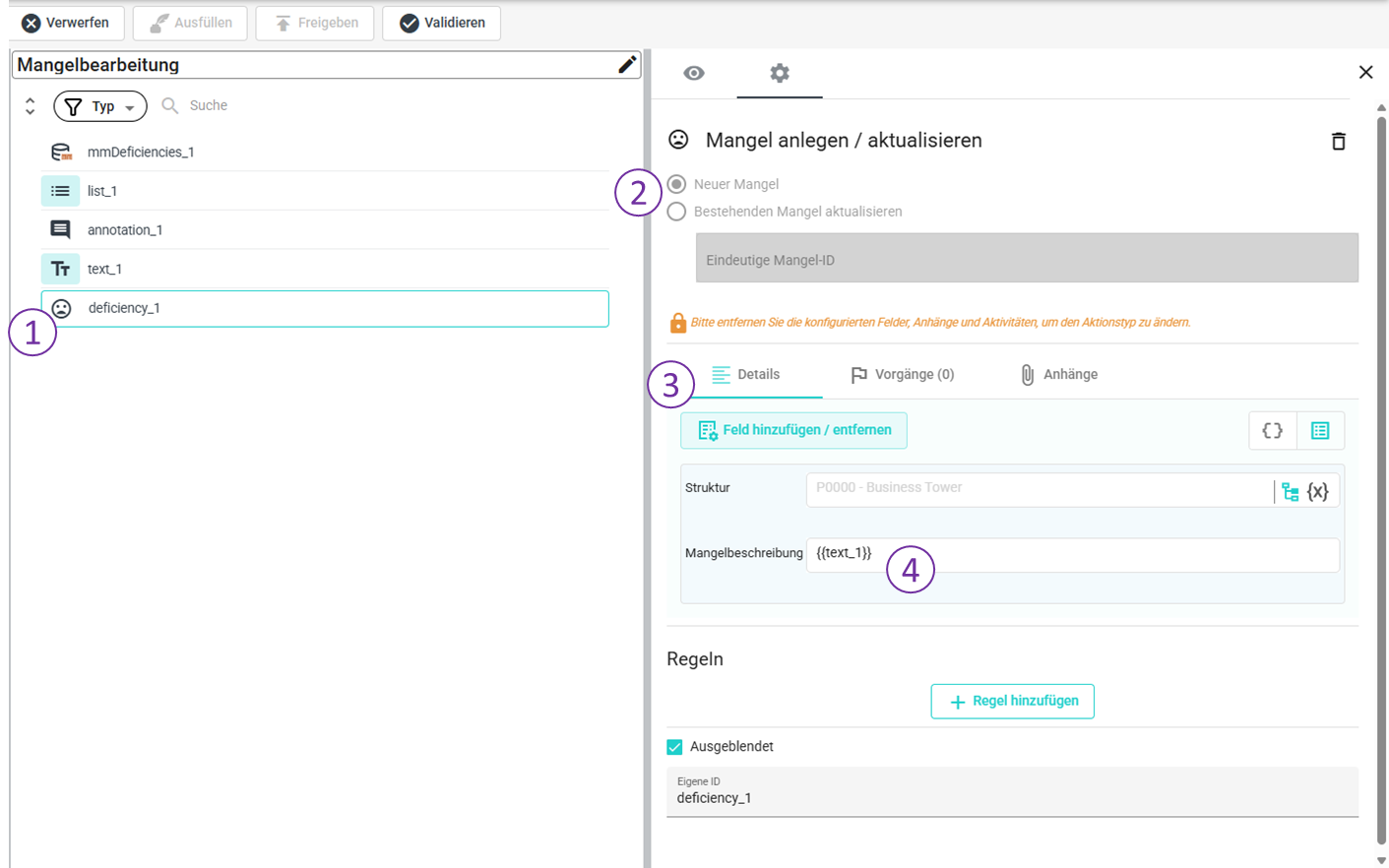Select the Neuer Mangel radio button
This screenshot has width=1389, height=868.
coord(676,184)
